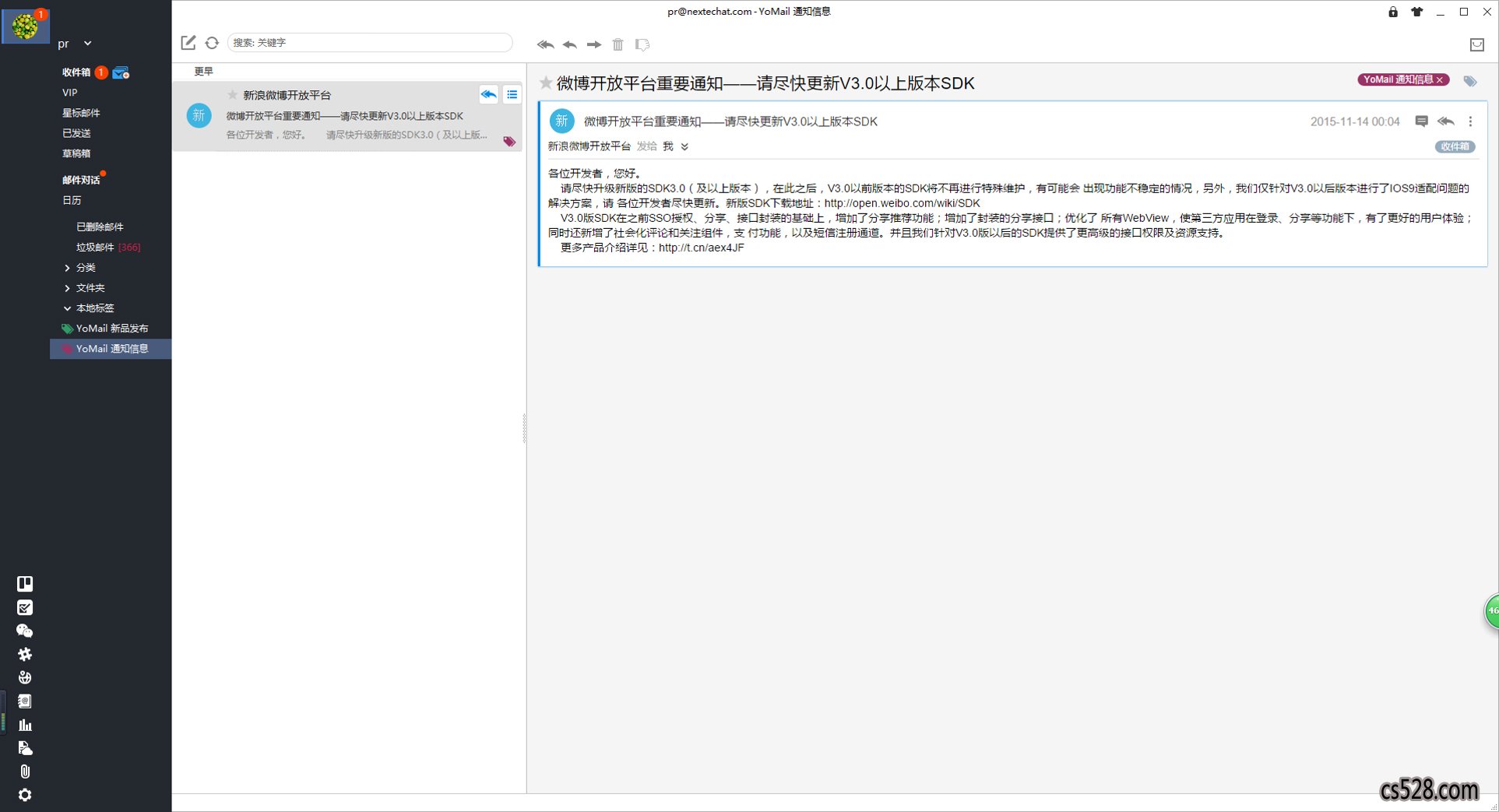Screen dimensions: 1499x812
Task: Open the 邮件对话 conversations item
Action: click(81, 180)
